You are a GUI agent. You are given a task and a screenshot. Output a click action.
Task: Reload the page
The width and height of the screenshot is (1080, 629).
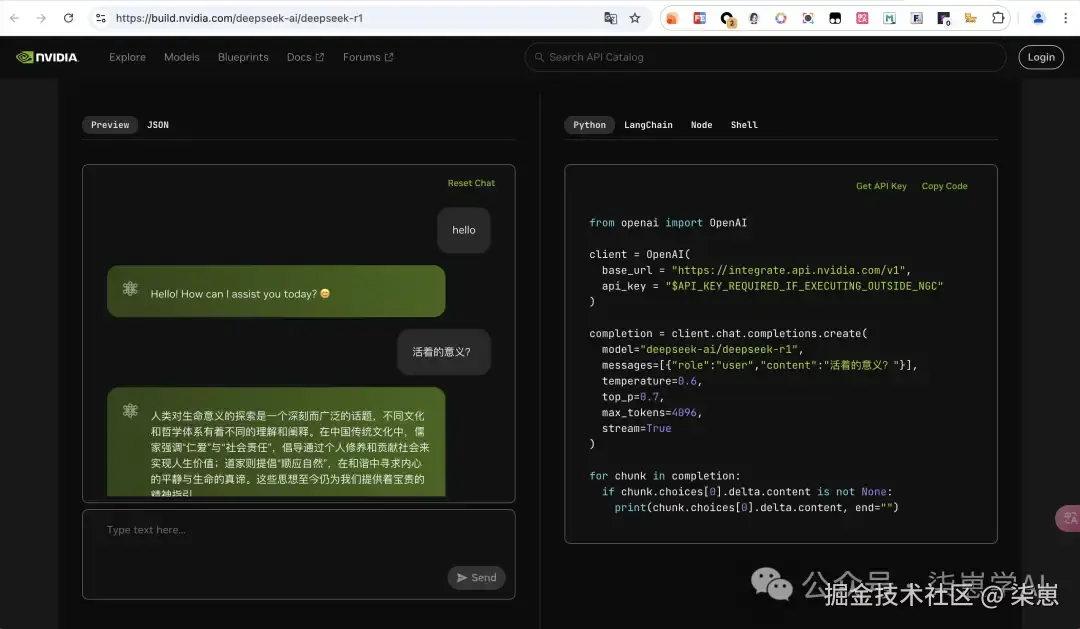point(68,18)
